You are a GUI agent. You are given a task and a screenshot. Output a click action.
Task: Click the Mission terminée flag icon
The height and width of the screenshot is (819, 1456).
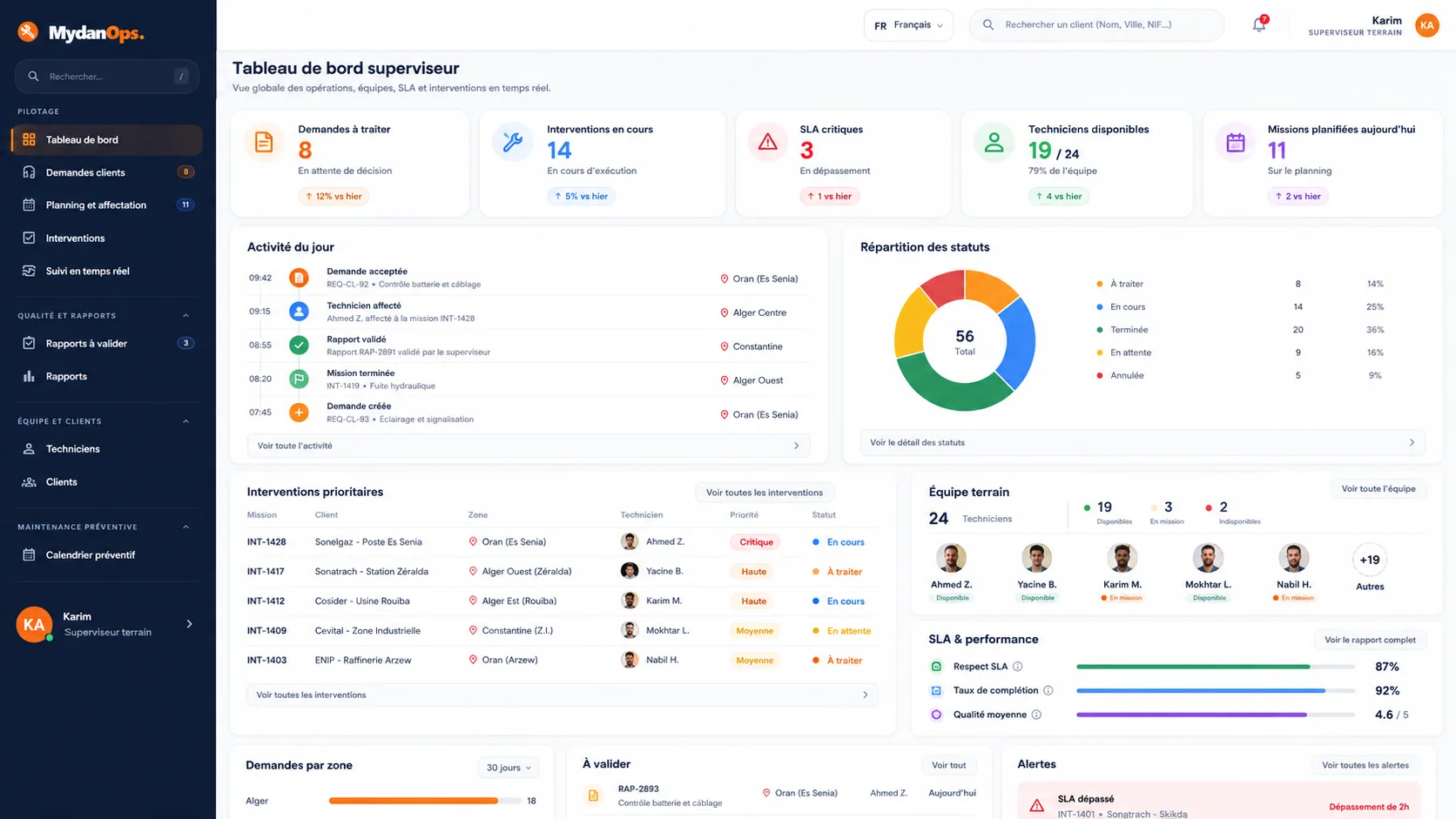coord(299,379)
